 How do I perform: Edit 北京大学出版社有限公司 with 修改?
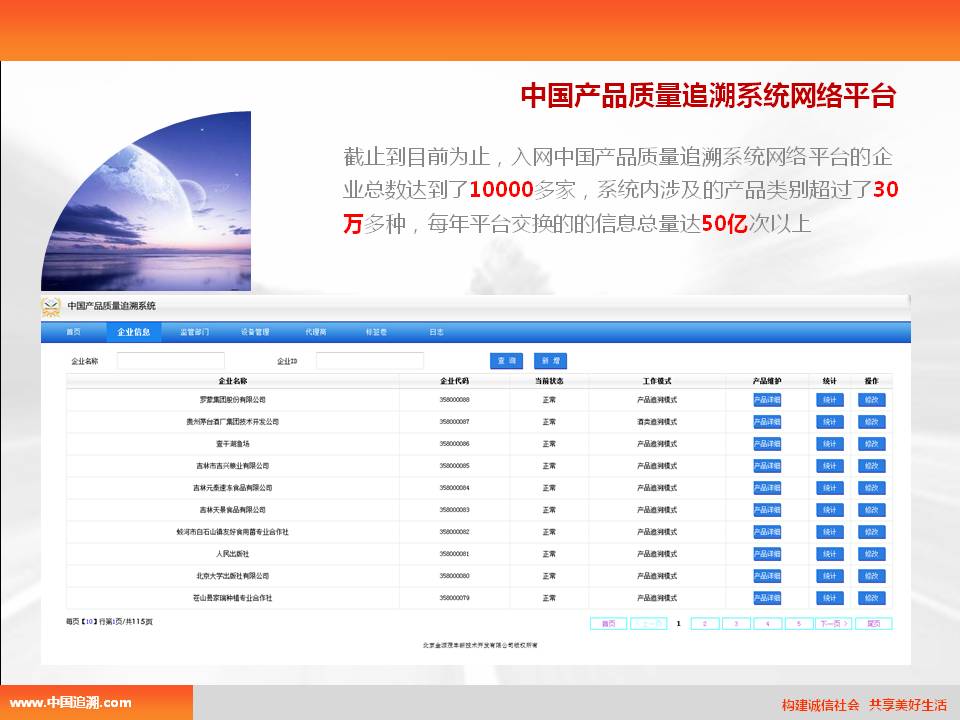pyautogui.click(x=872, y=576)
